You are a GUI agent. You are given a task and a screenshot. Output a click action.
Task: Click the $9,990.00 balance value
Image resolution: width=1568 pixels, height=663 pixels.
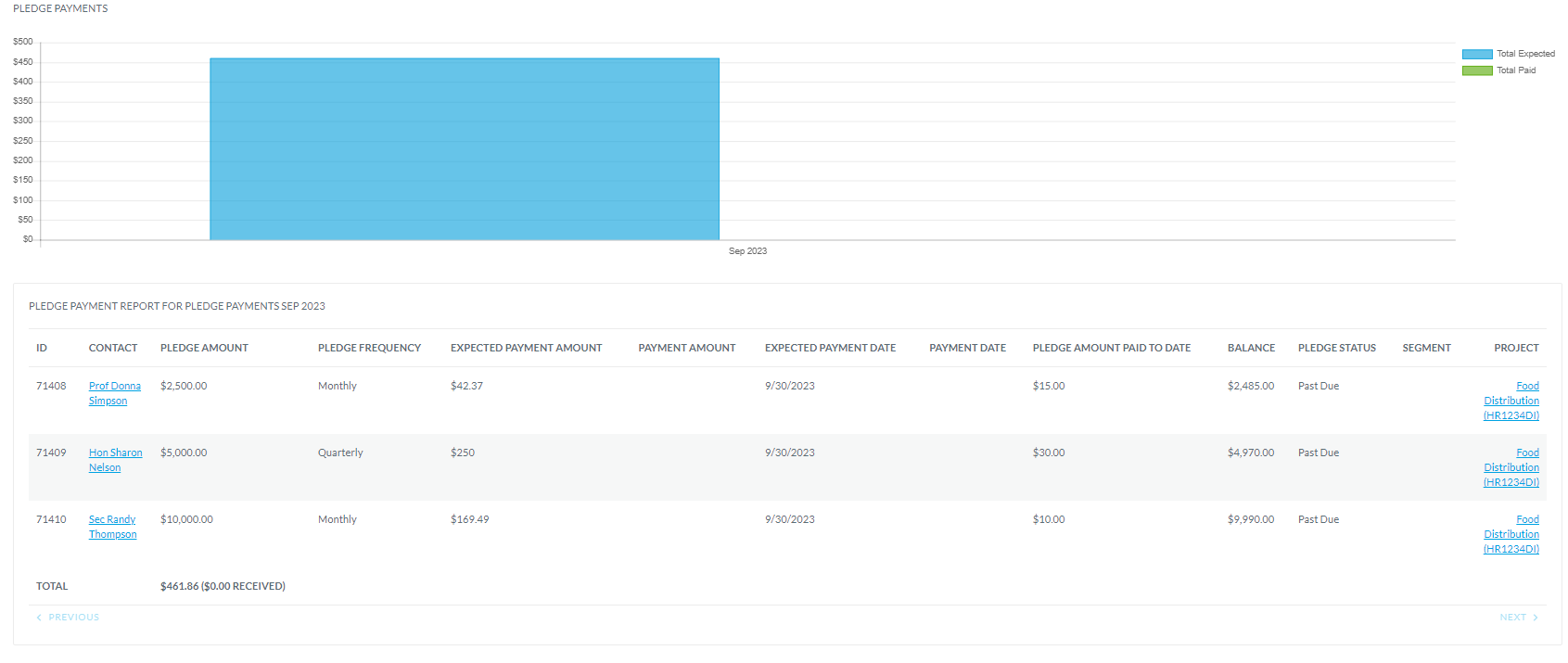(x=1251, y=519)
